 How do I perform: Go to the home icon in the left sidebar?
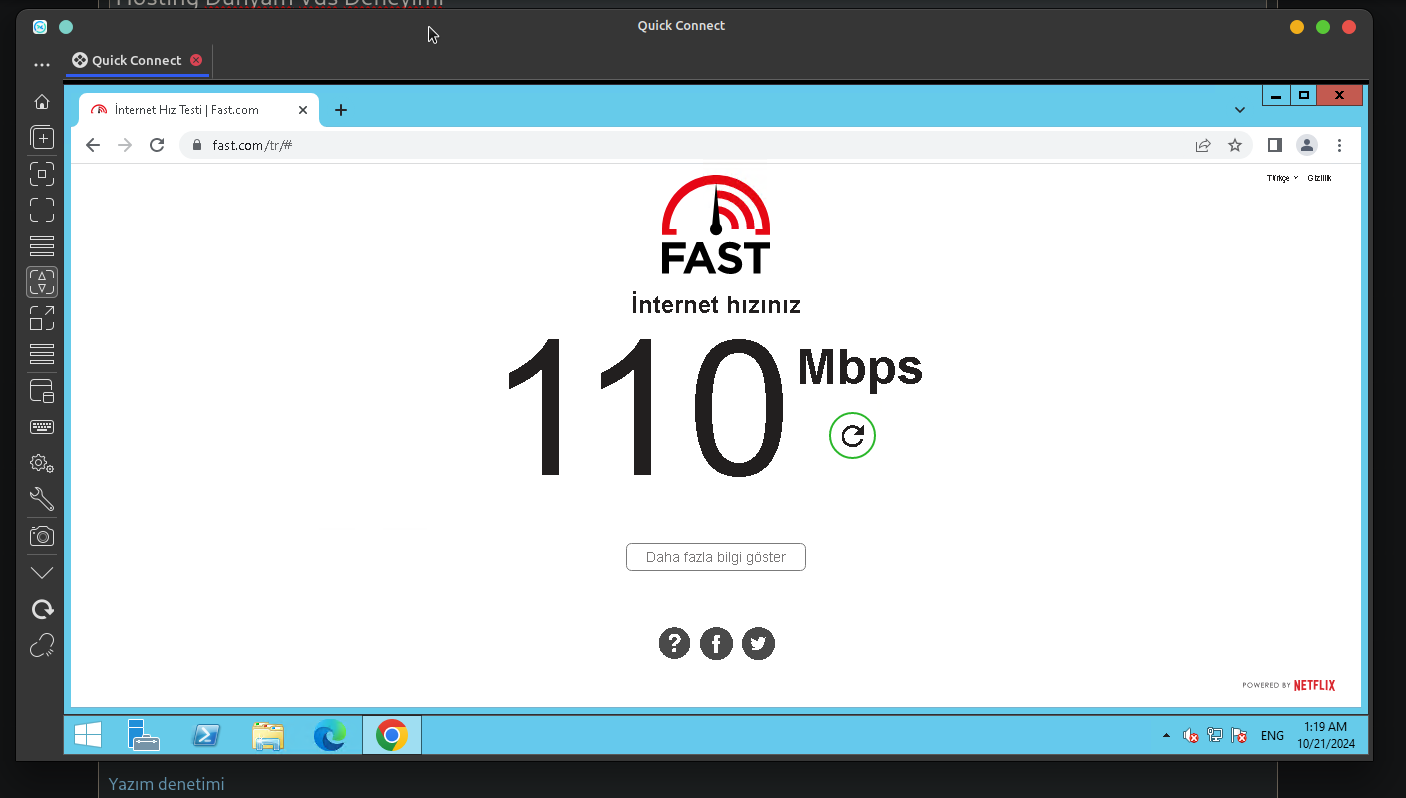[x=42, y=101]
